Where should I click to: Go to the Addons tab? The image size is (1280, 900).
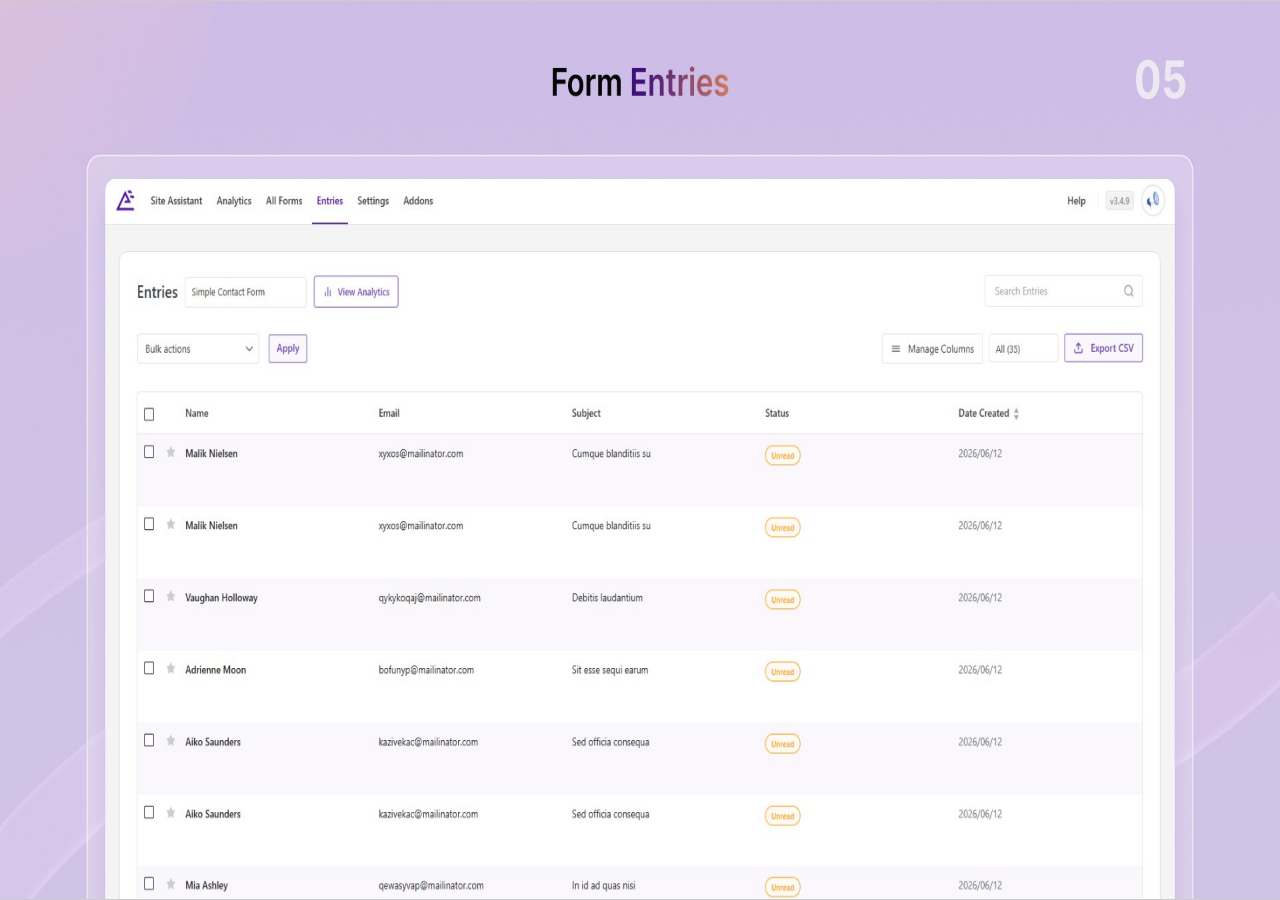[418, 201]
